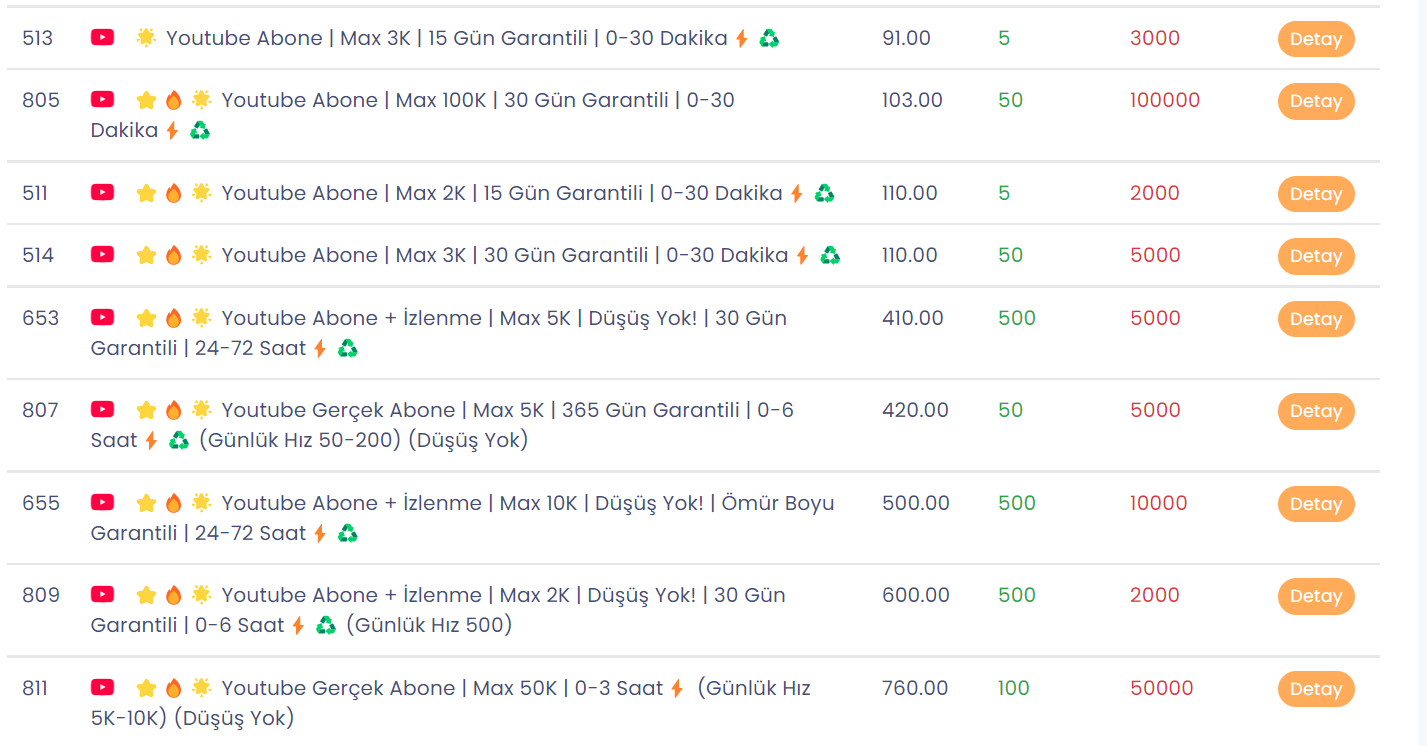Click the lightning bolt icon in row 511
Viewport: 1427px width, 746px height.
click(x=797, y=193)
